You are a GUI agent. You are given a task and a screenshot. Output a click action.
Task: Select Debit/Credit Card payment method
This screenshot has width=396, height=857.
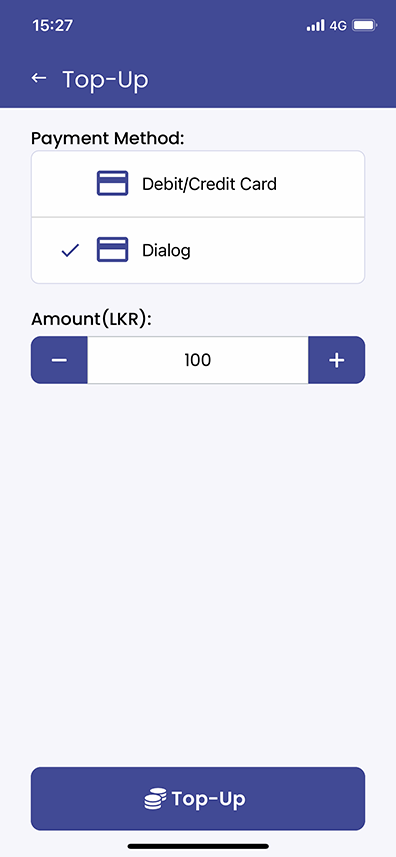coord(198,184)
